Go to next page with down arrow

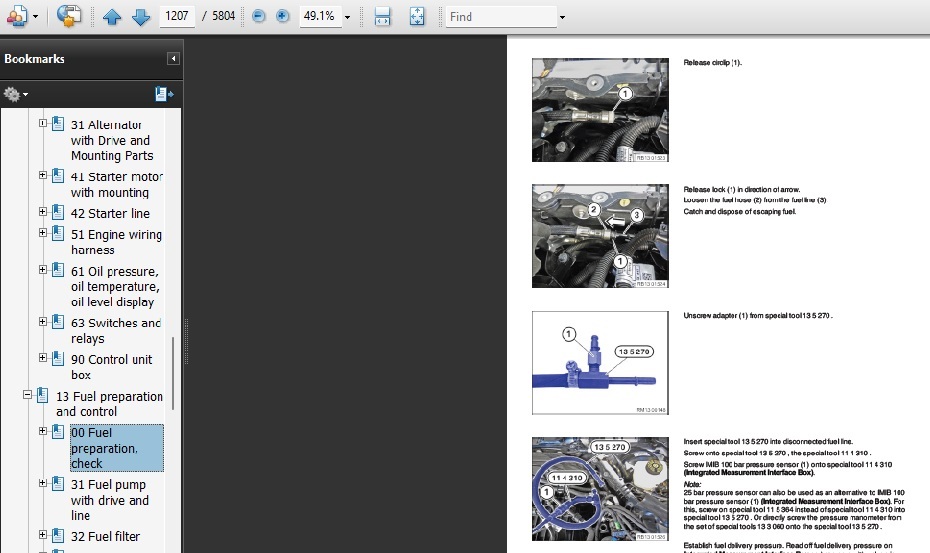[x=141, y=17]
